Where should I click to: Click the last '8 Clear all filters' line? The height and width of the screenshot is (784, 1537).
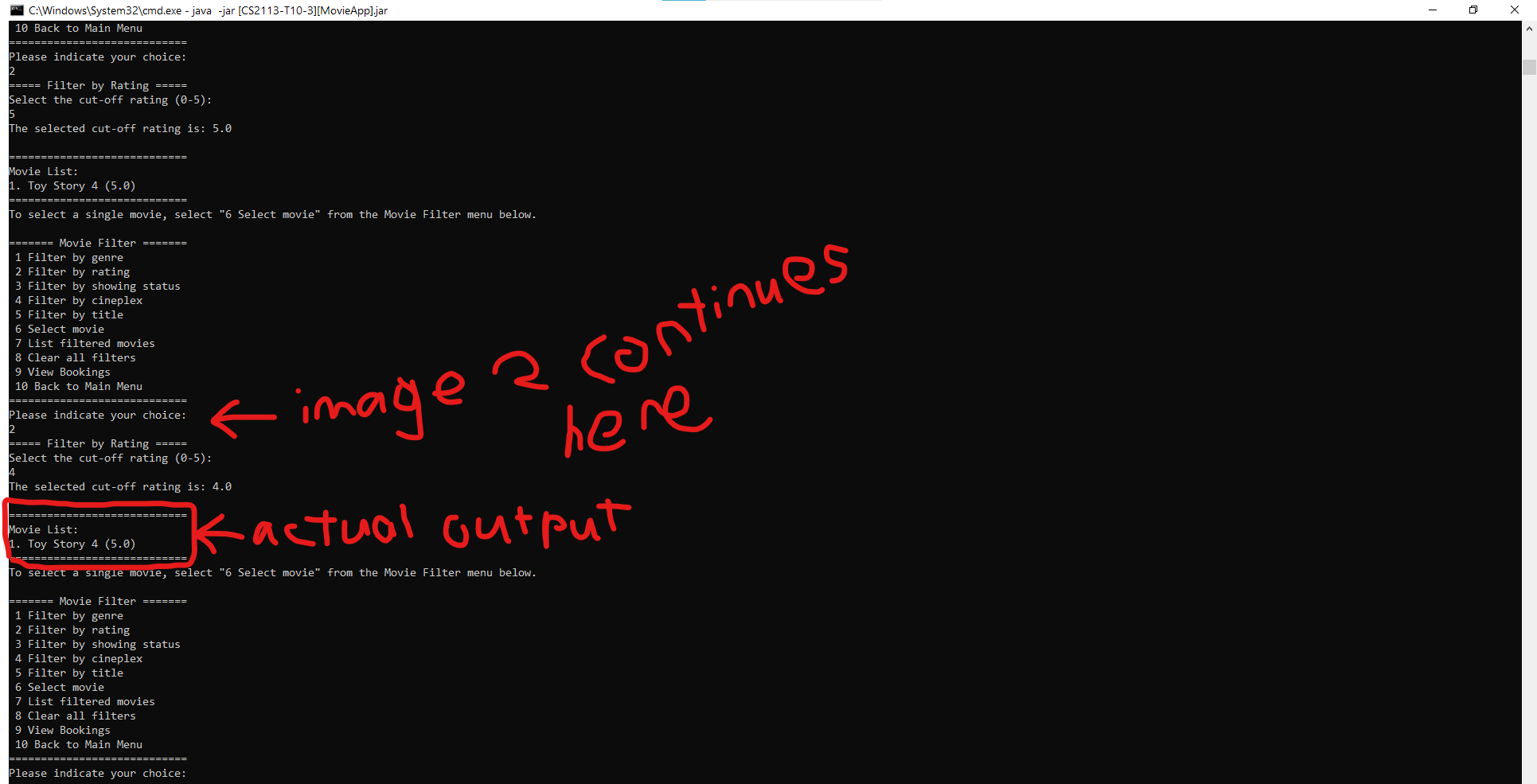click(76, 716)
